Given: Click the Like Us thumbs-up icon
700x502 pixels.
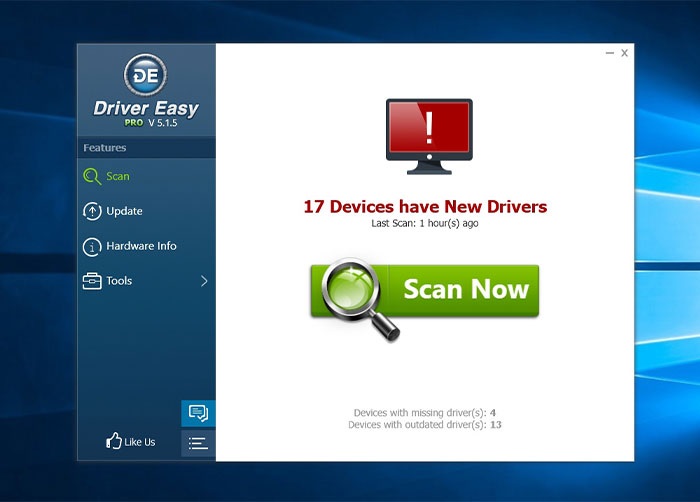Looking at the screenshot, I should 113,441.
